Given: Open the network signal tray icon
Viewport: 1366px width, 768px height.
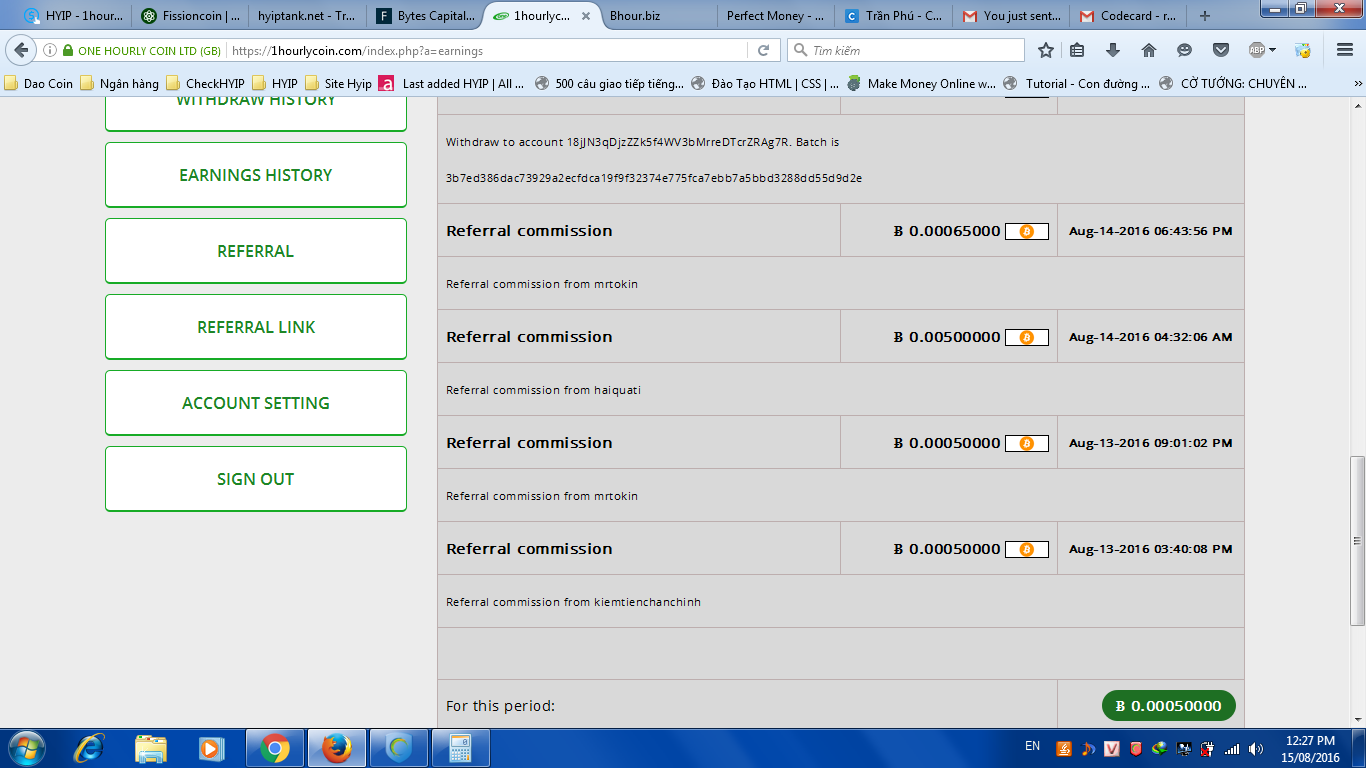Looking at the screenshot, I should [1232, 748].
